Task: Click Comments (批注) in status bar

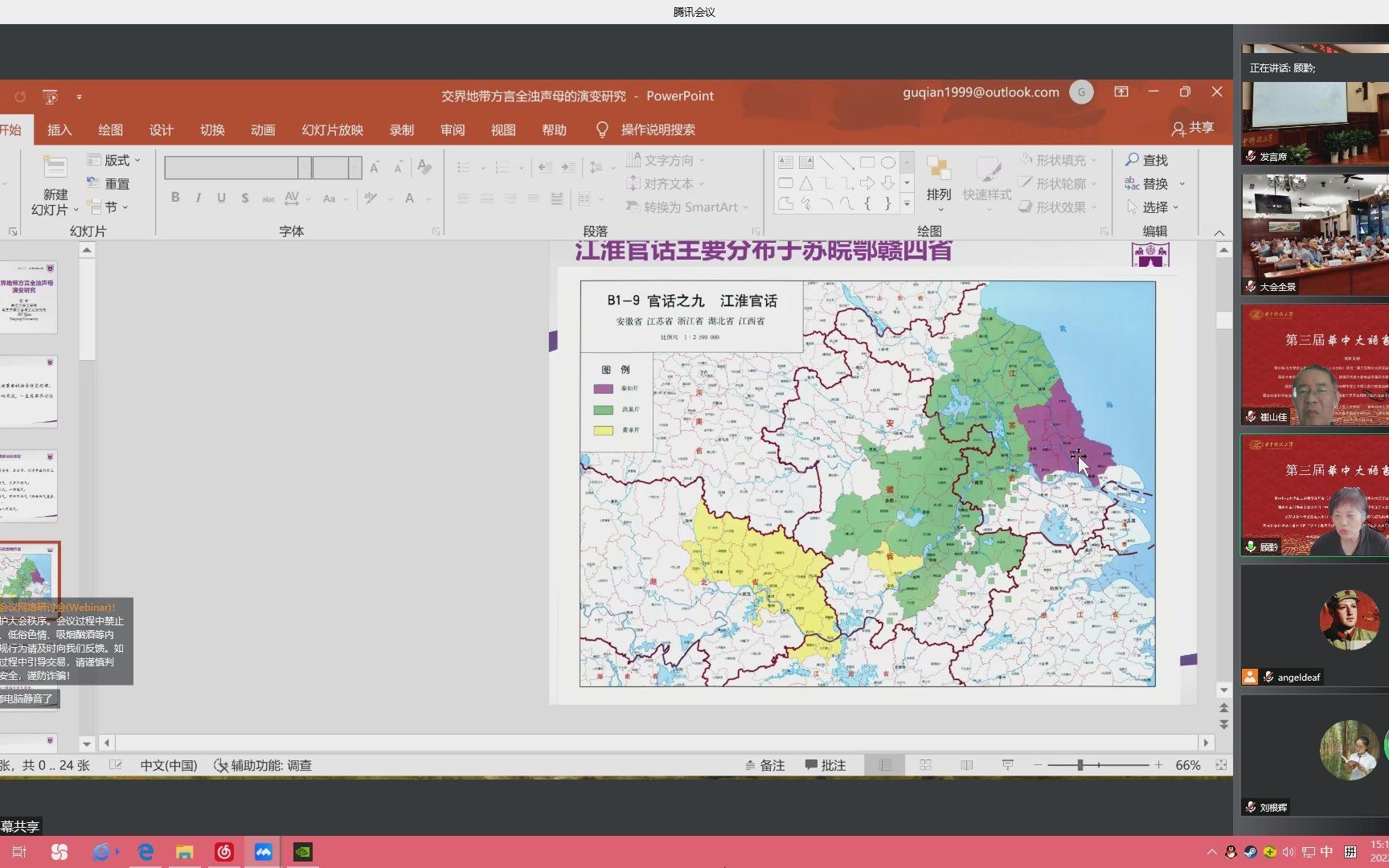Action: tap(826, 765)
